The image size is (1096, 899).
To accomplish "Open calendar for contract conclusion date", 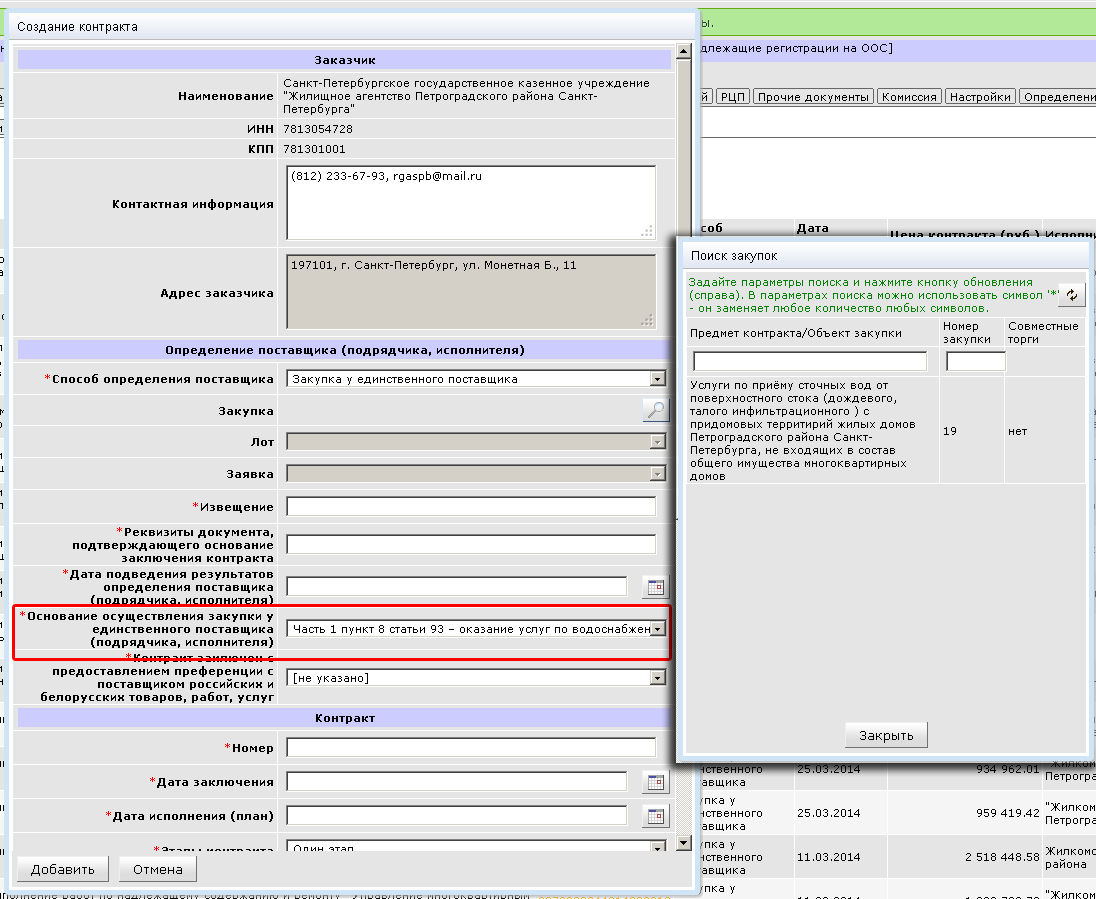I will coord(656,782).
